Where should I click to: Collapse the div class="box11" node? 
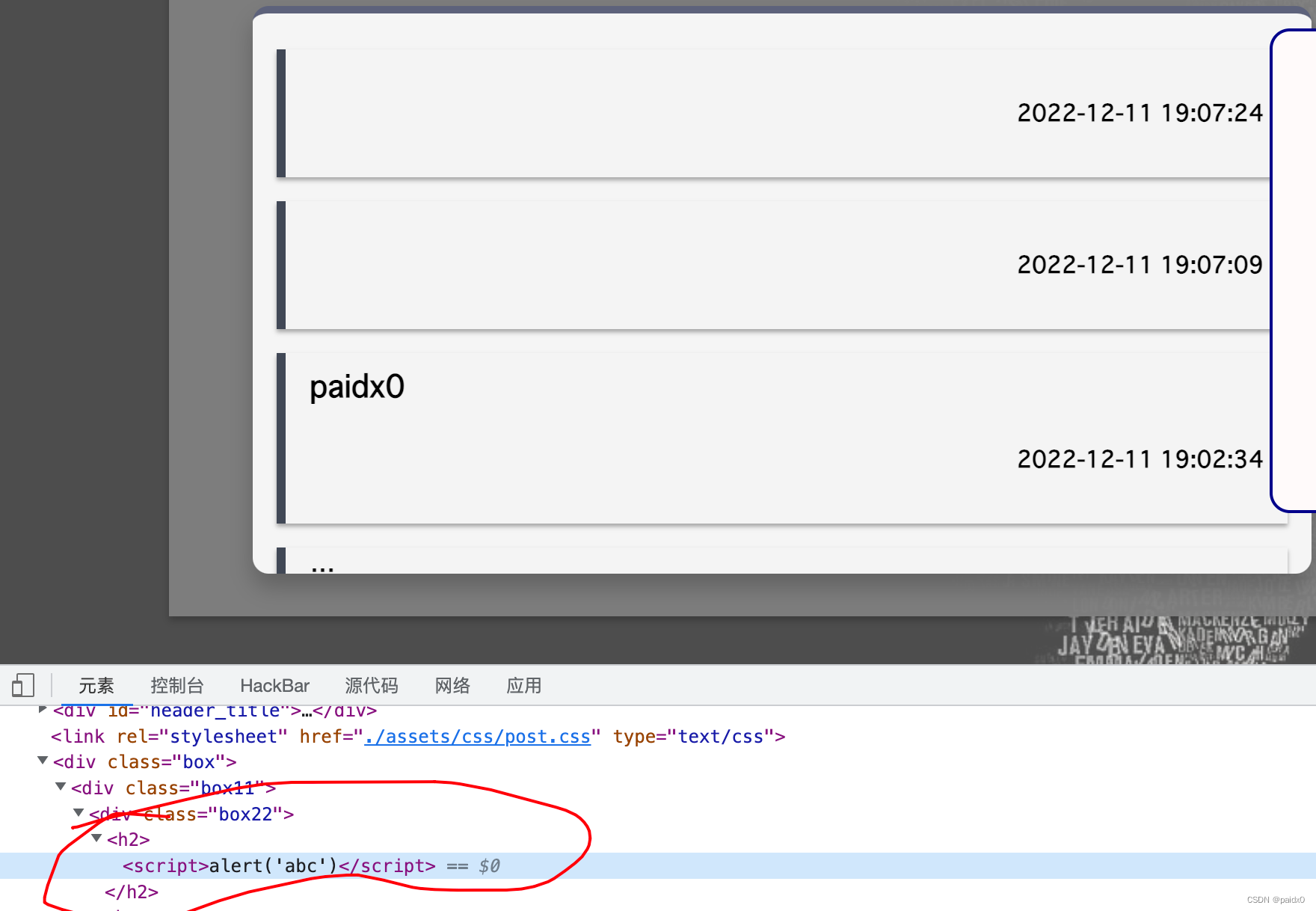(x=61, y=787)
